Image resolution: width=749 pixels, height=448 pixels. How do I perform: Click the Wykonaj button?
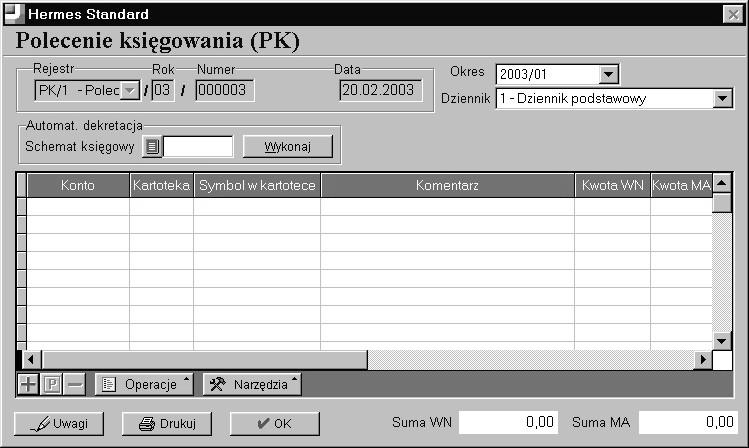[x=288, y=146]
